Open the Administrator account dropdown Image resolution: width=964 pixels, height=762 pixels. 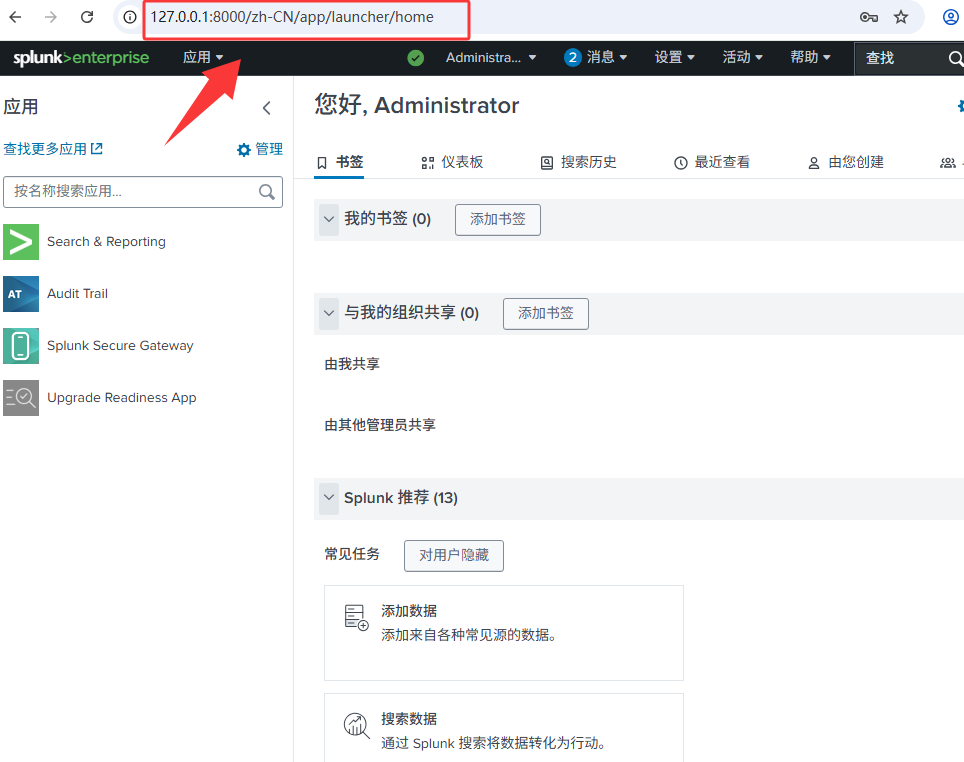point(491,58)
